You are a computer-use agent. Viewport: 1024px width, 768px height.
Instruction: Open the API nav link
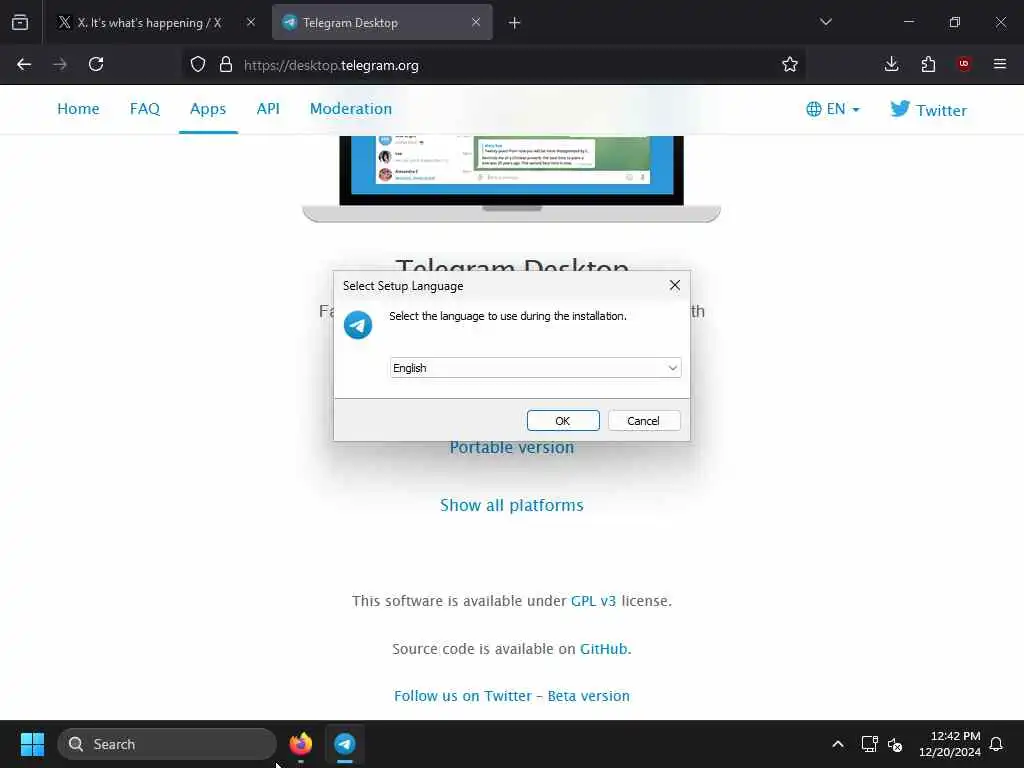tap(268, 109)
